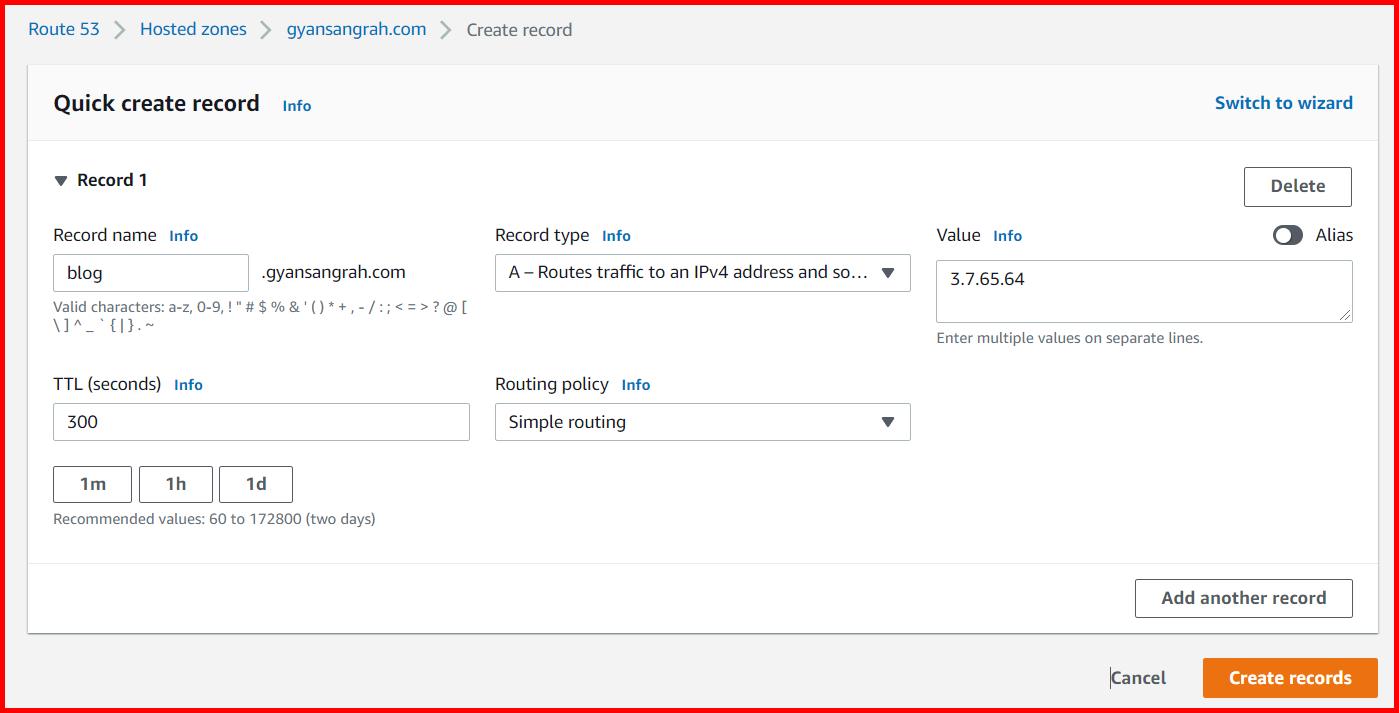
Task: Click Info beside Record name
Action: pos(183,235)
